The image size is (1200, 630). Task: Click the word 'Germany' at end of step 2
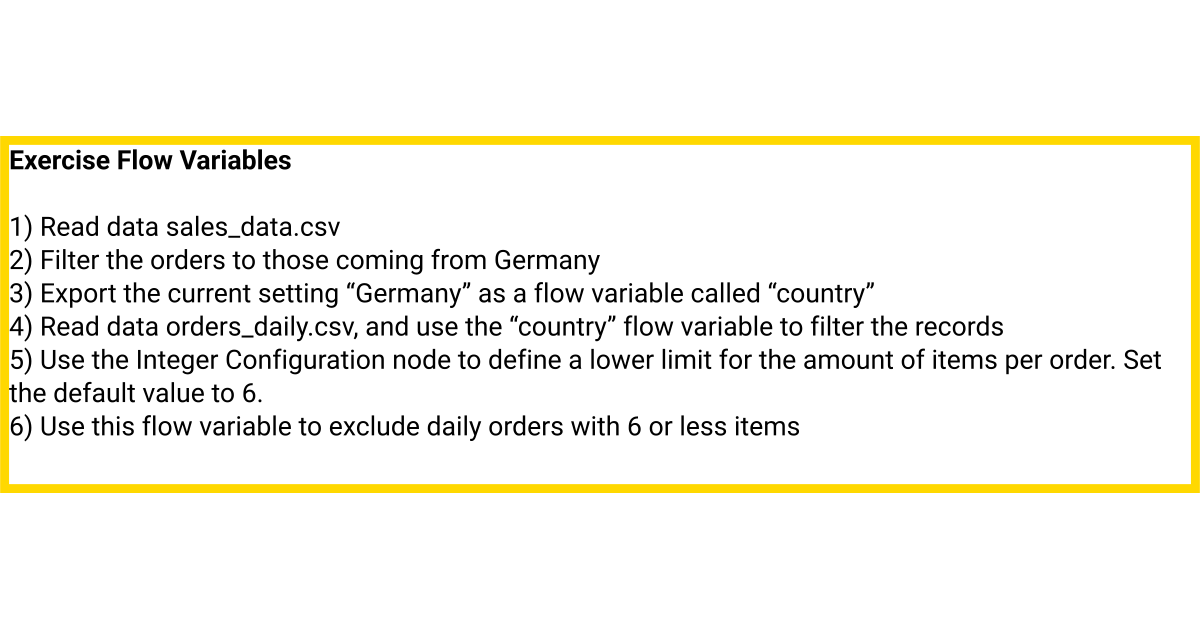pyautogui.click(x=547, y=261)
